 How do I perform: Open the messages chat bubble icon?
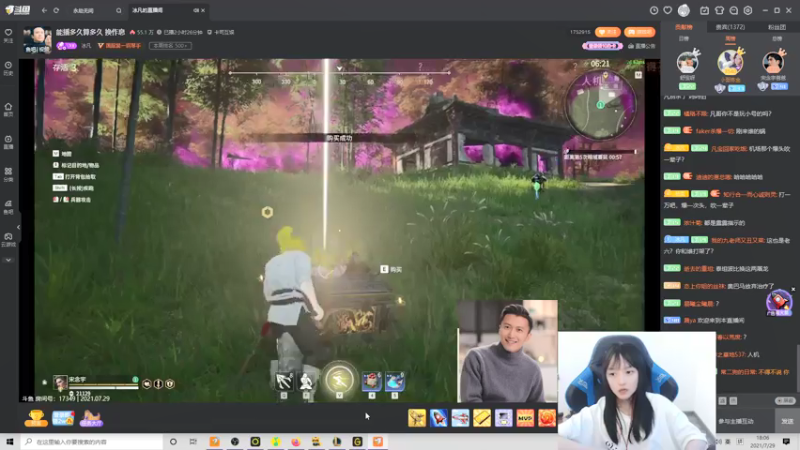pos(733,10)
